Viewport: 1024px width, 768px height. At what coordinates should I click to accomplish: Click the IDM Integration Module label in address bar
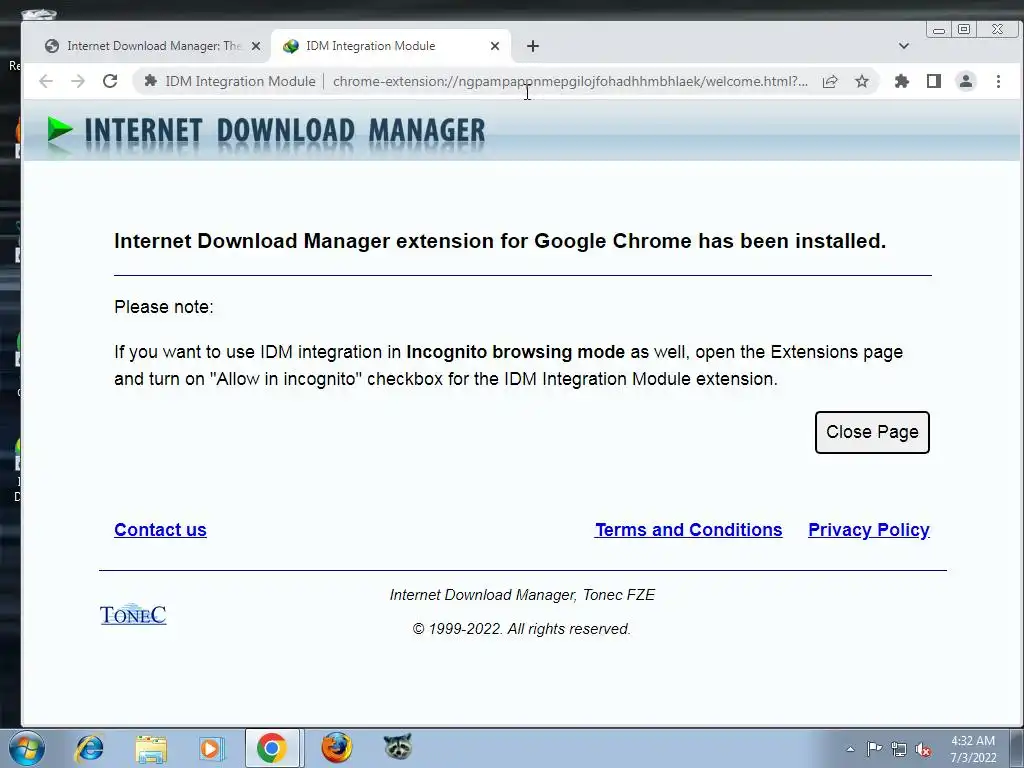[240, 81]
